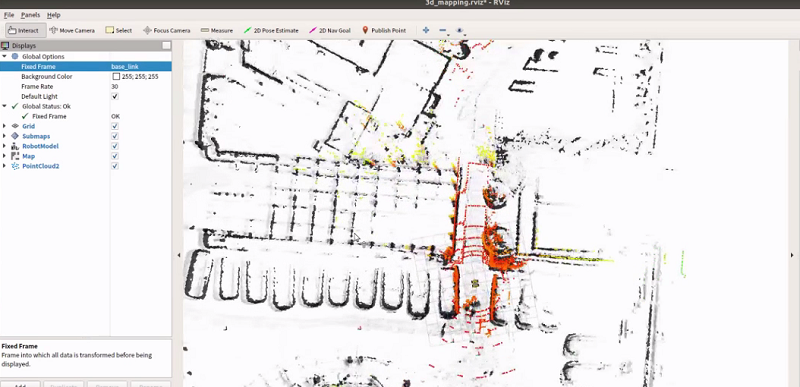Click the Background Color white swatch
800x387 pixels.
pyautogui.click(x=116, y=76)
